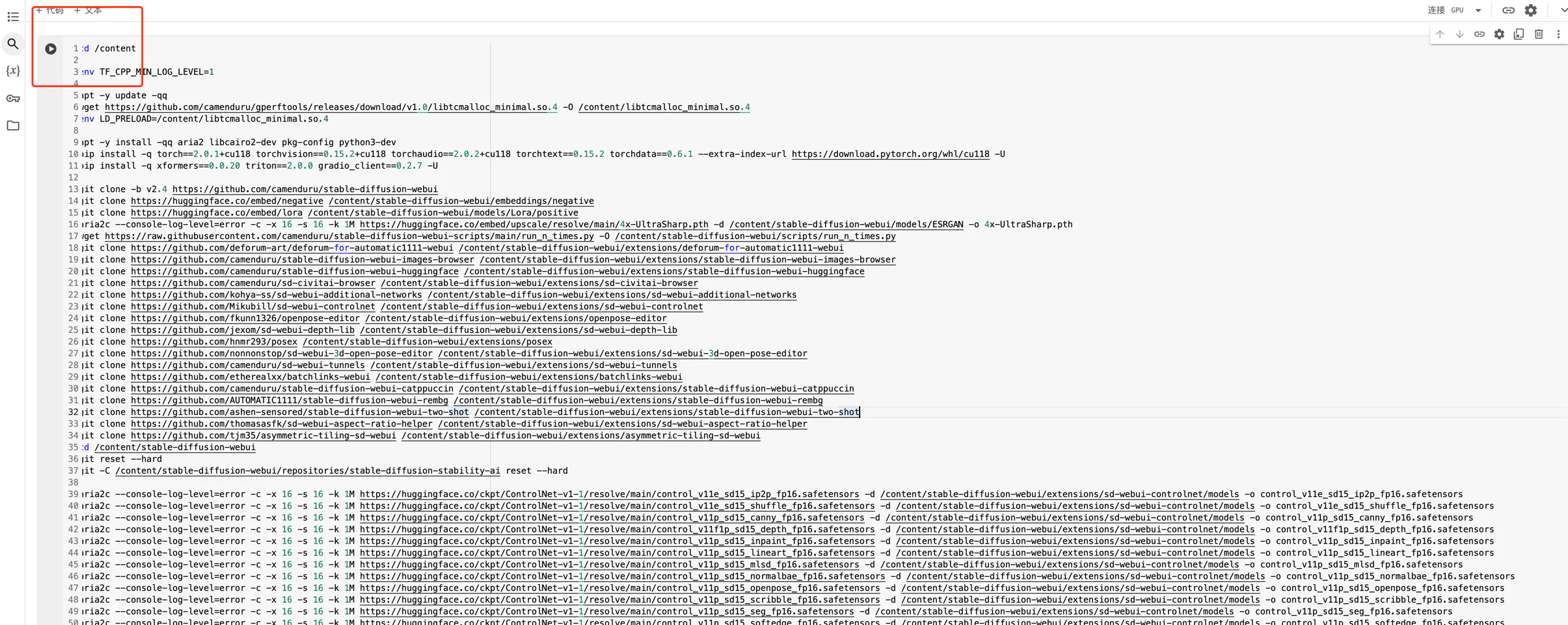Open find and replace search panel
1568x625 pixels.
[x=13, y=44]
